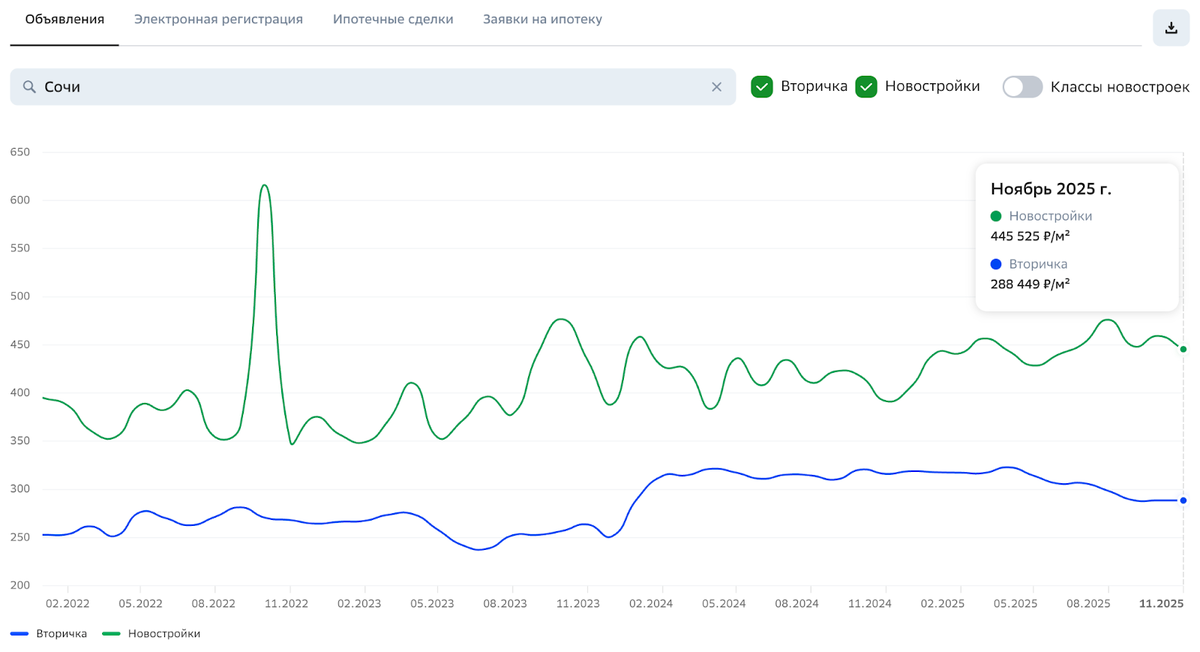Screen dimensions: 1200x652
Task: Toggle Новостройки series in chart legend
Action: (x=152, y=634)
